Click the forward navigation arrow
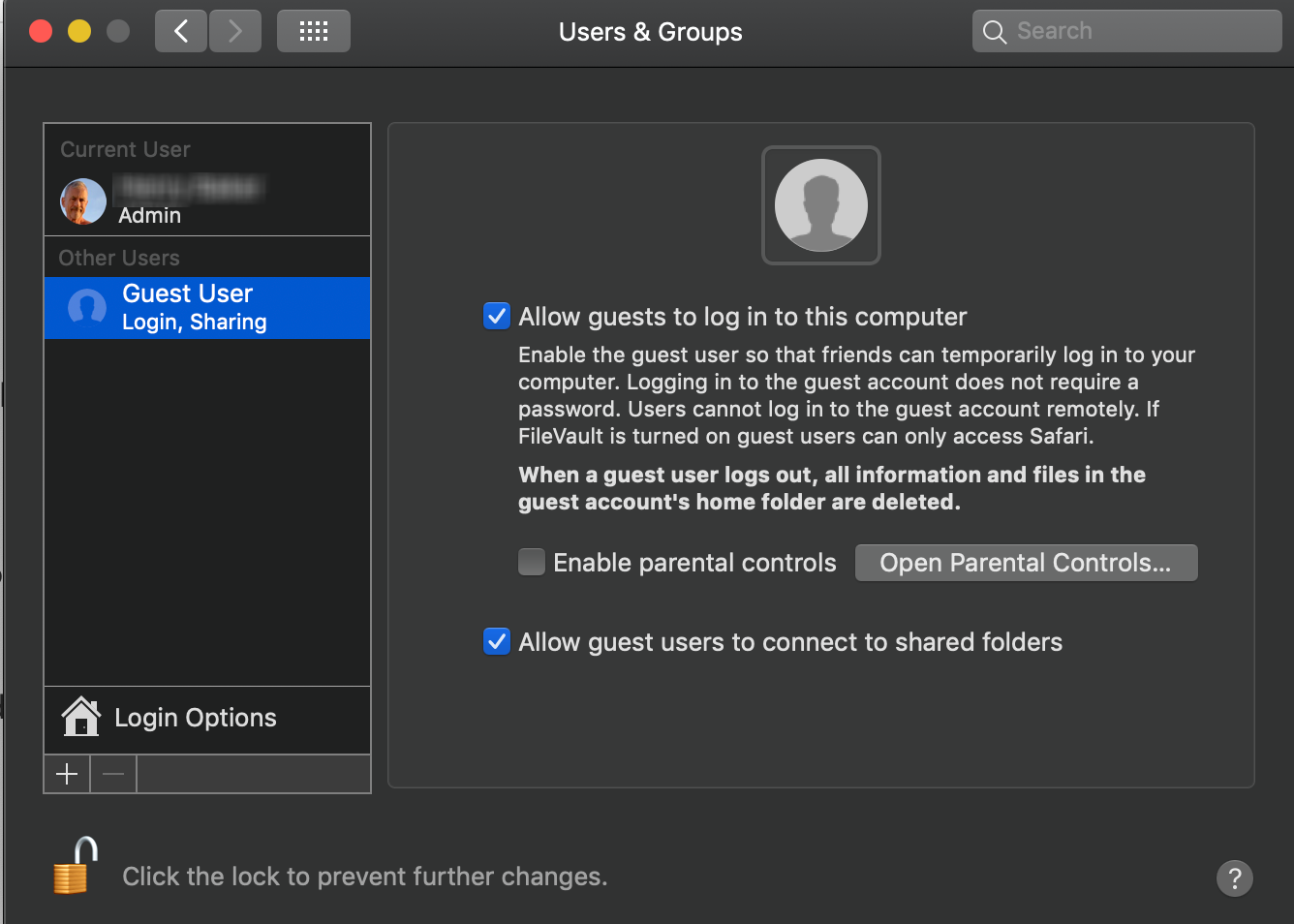Screen dimensions: 1294x924 coord(235,32)
